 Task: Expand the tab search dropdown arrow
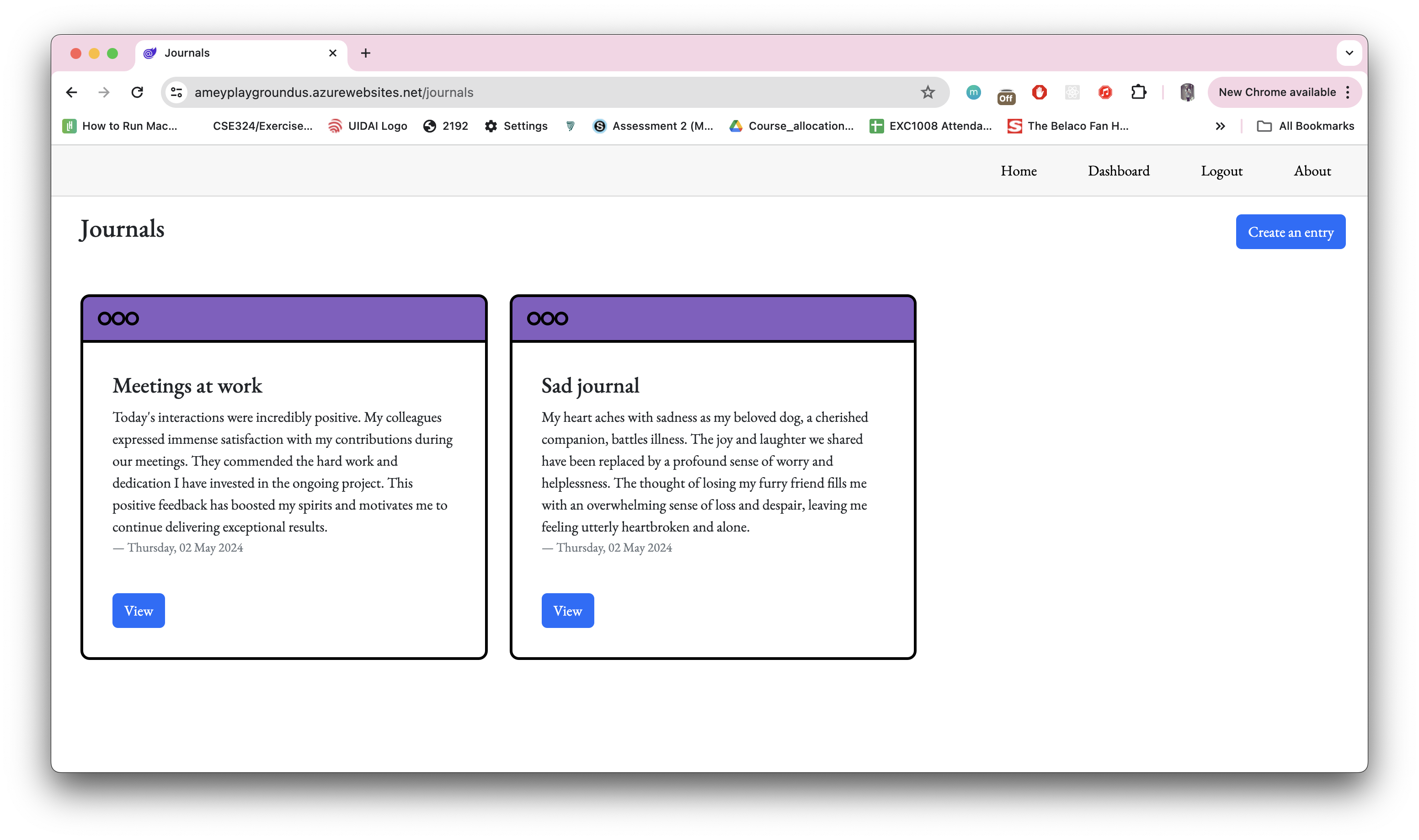tap(1349, 53)
